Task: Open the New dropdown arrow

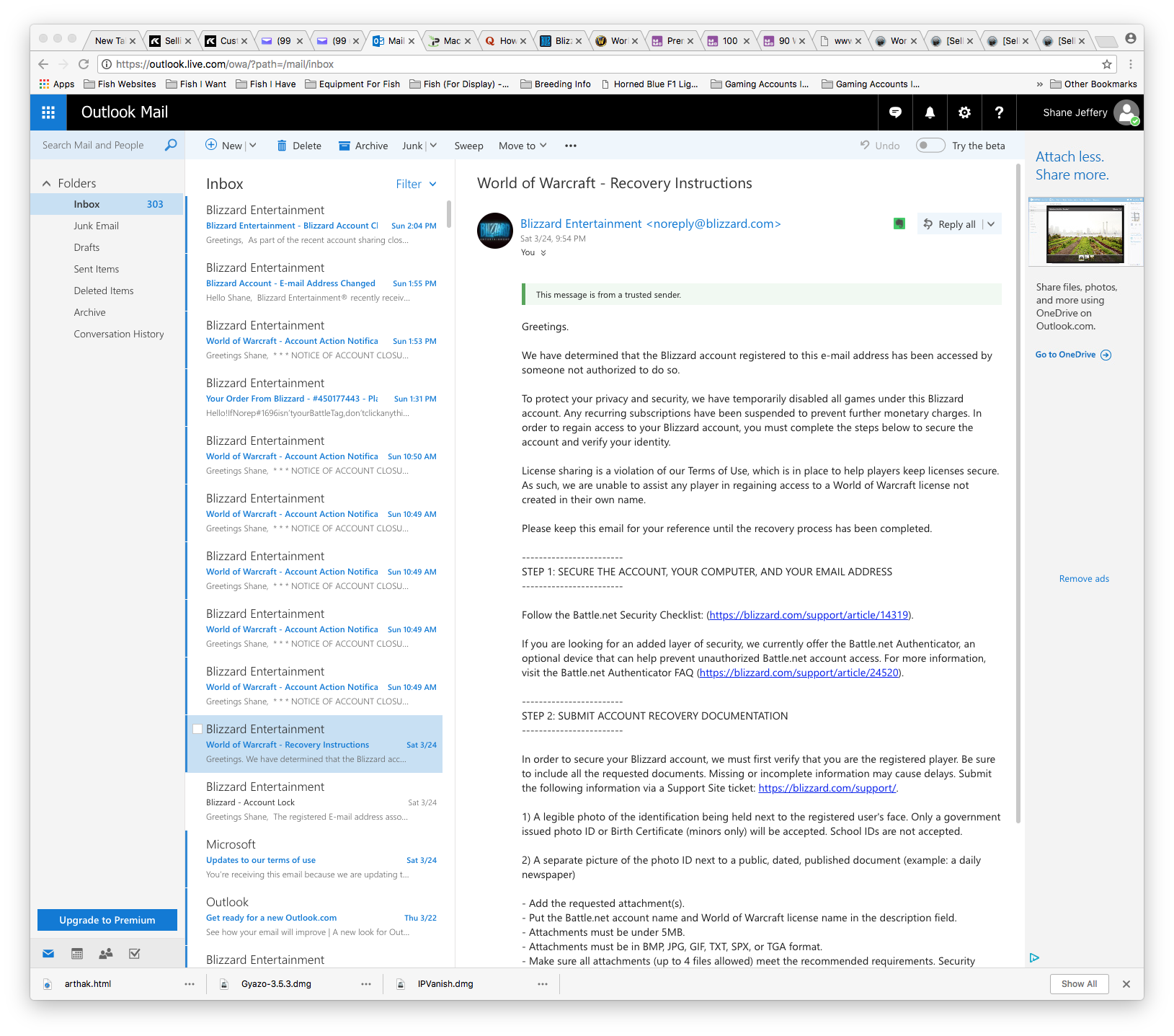Action: [x=253, y=145]
